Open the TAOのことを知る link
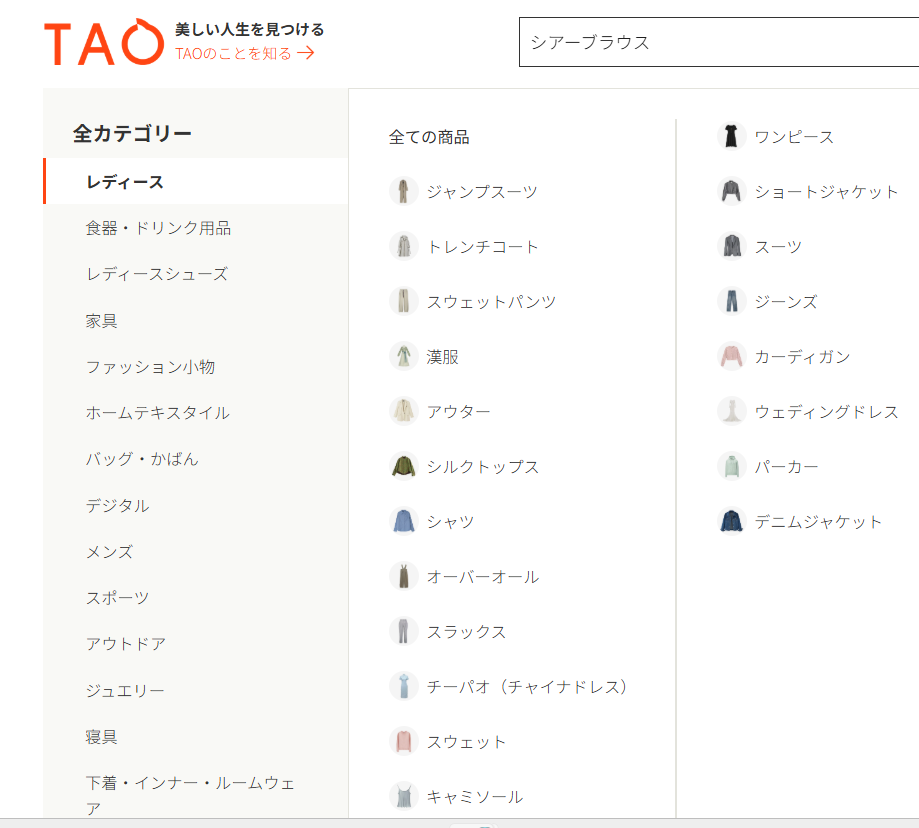 tap(244, 54)
